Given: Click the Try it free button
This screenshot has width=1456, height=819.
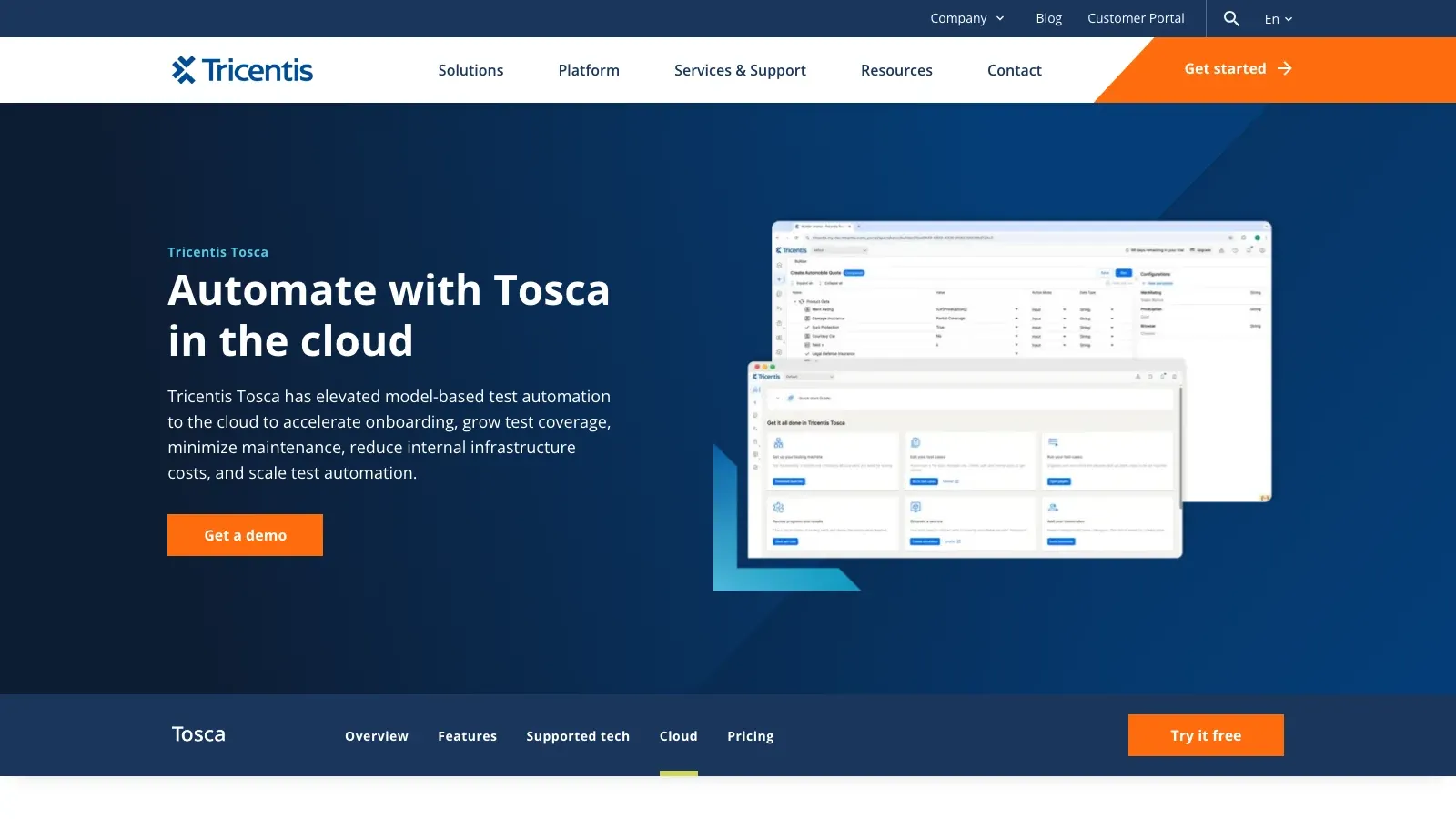Looking at the screenshot, I should coord(1206,735).
